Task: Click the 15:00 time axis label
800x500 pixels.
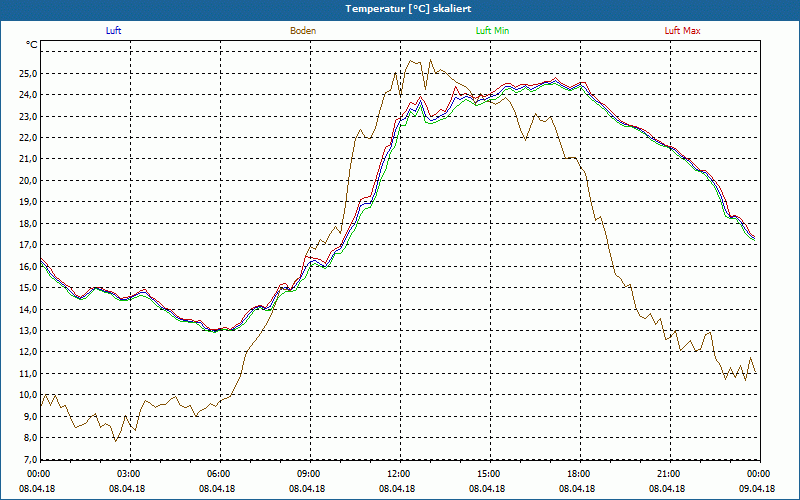Action: (x=488, y=474)
